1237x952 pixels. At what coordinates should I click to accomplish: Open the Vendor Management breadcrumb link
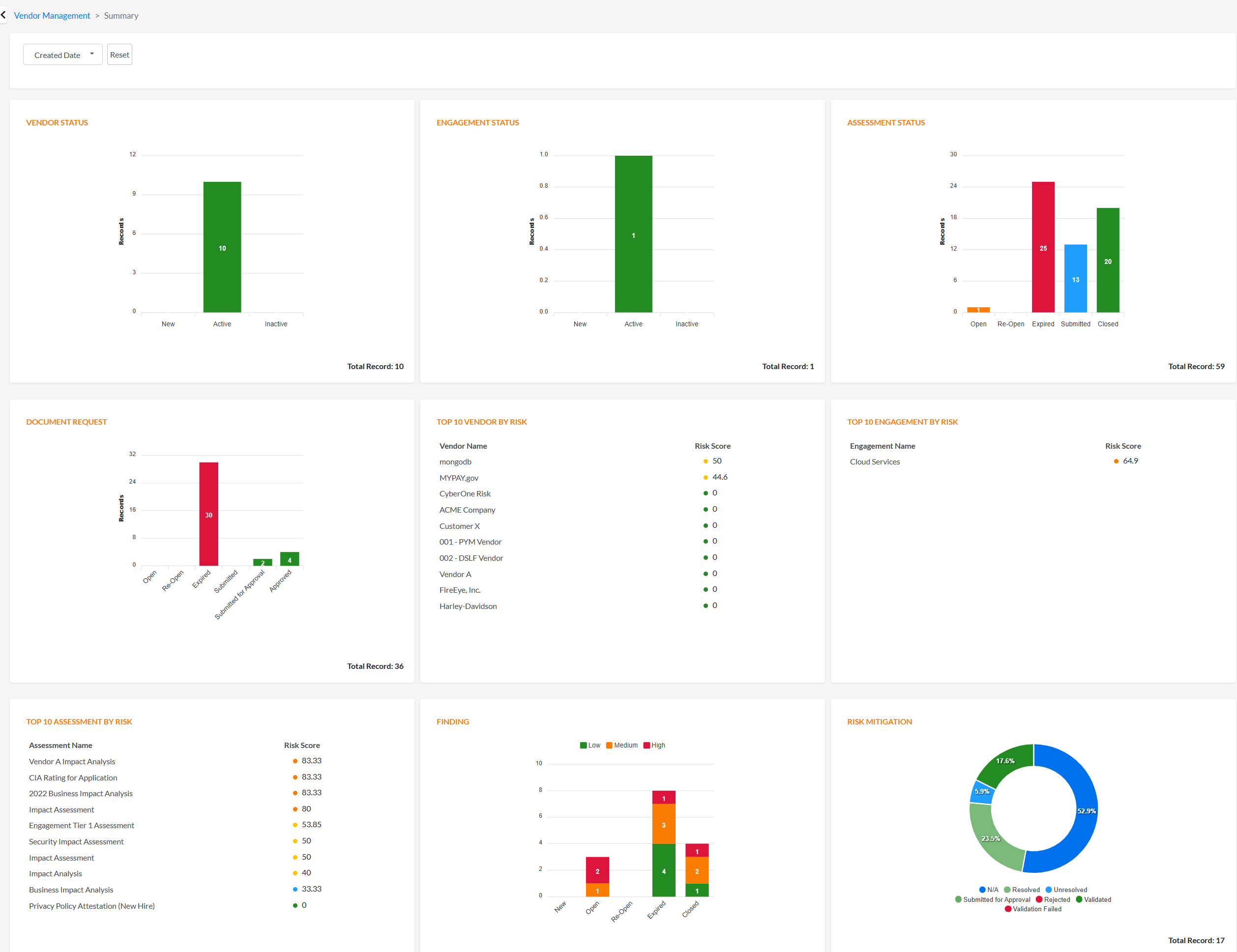(x=52, y=16)
